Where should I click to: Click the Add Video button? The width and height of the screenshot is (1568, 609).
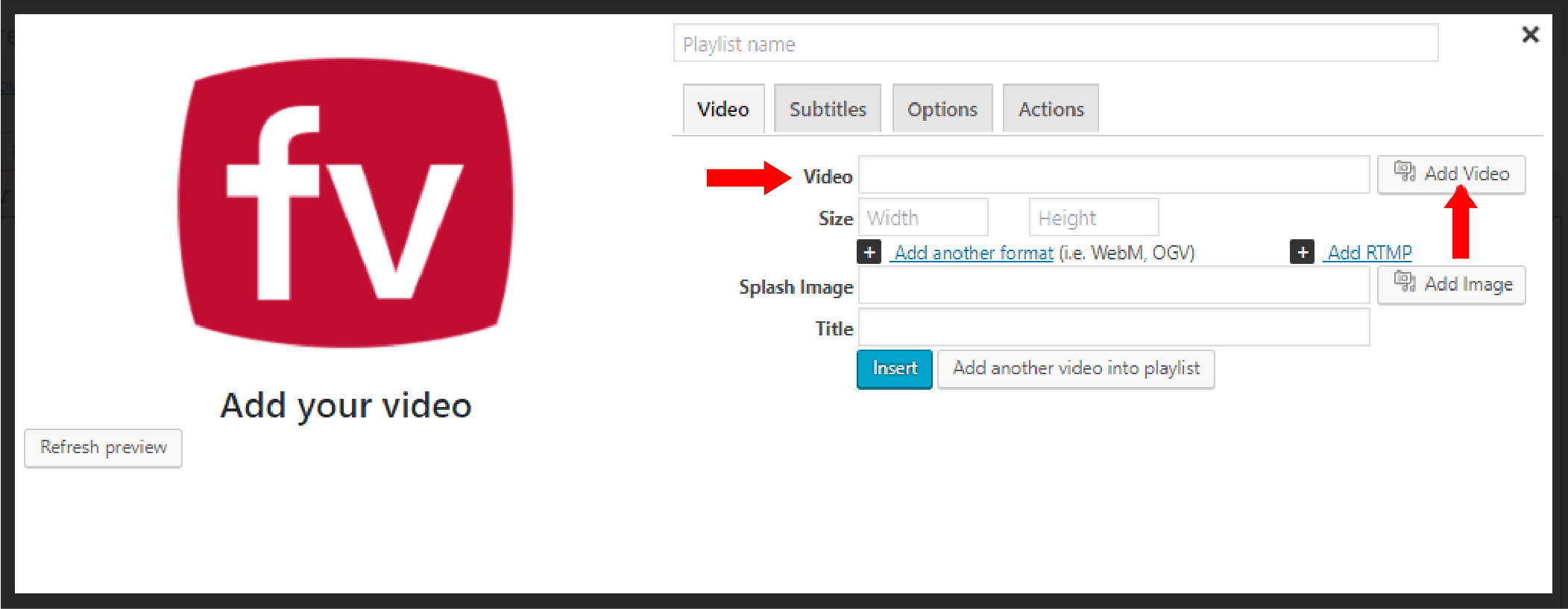coord(1451,174)
